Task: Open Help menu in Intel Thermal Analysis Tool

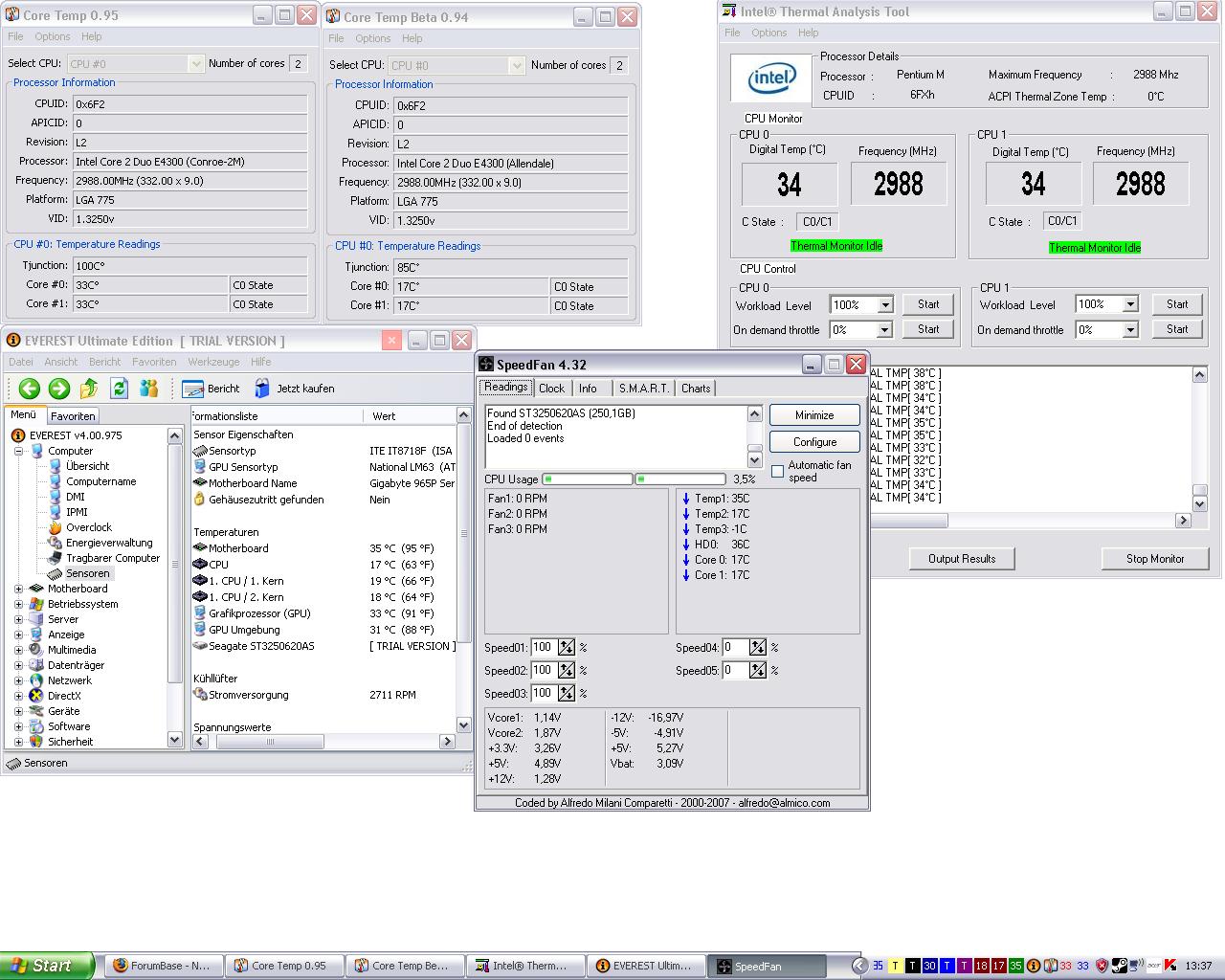Action: pyautogui.click(x=808, y=33)
